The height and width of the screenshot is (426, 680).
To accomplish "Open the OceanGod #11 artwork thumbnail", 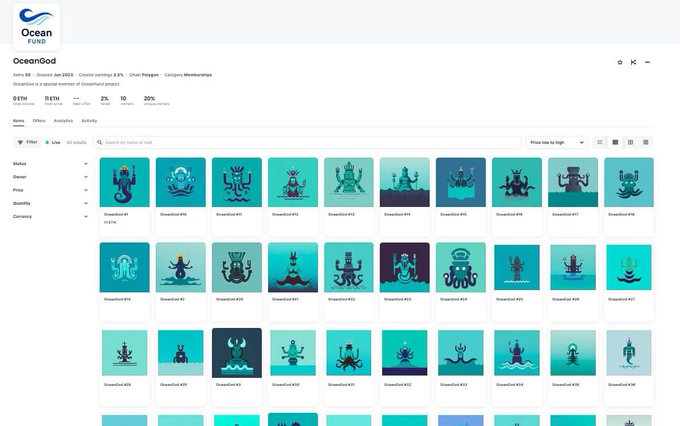I will pos(237,182).
